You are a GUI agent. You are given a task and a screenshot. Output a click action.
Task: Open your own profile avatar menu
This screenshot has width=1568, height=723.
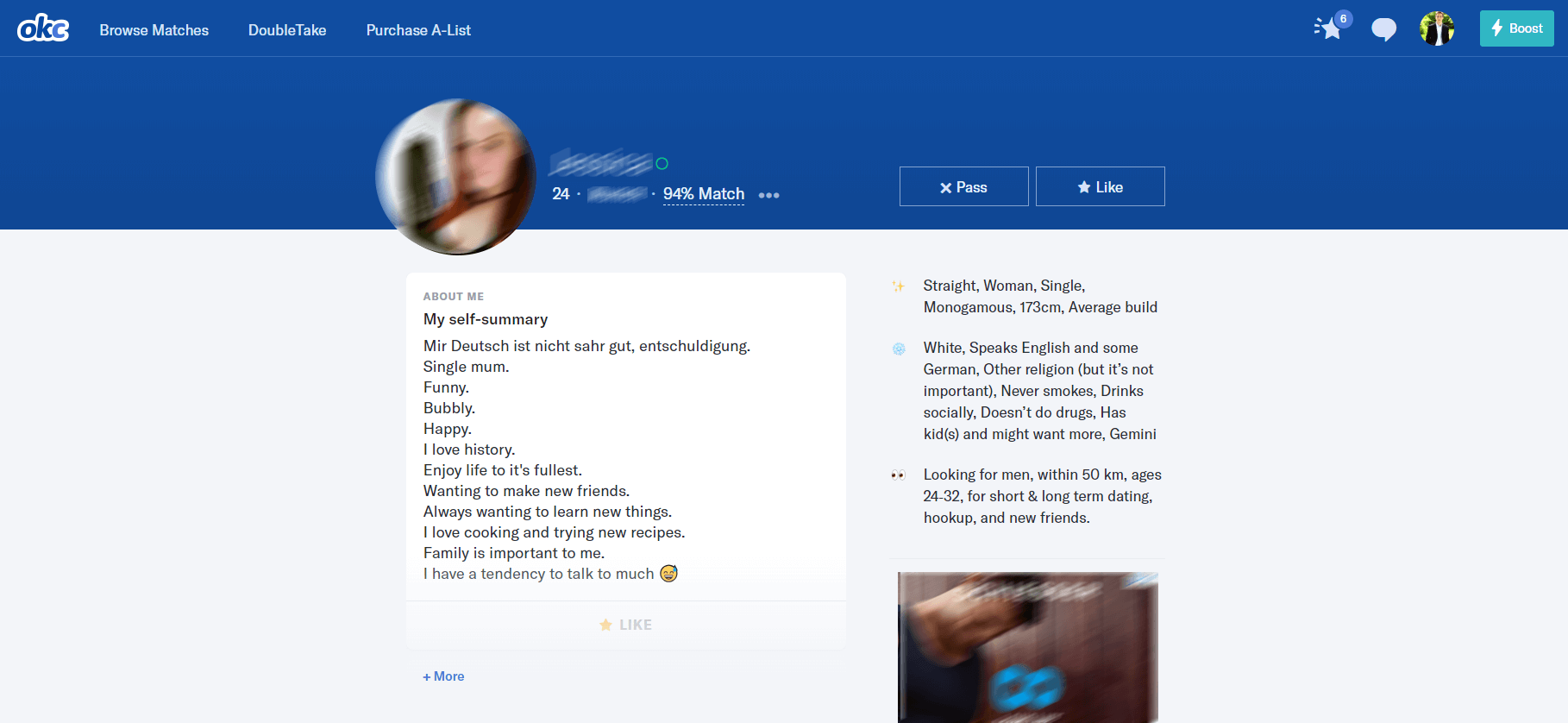coord(1437,28)
